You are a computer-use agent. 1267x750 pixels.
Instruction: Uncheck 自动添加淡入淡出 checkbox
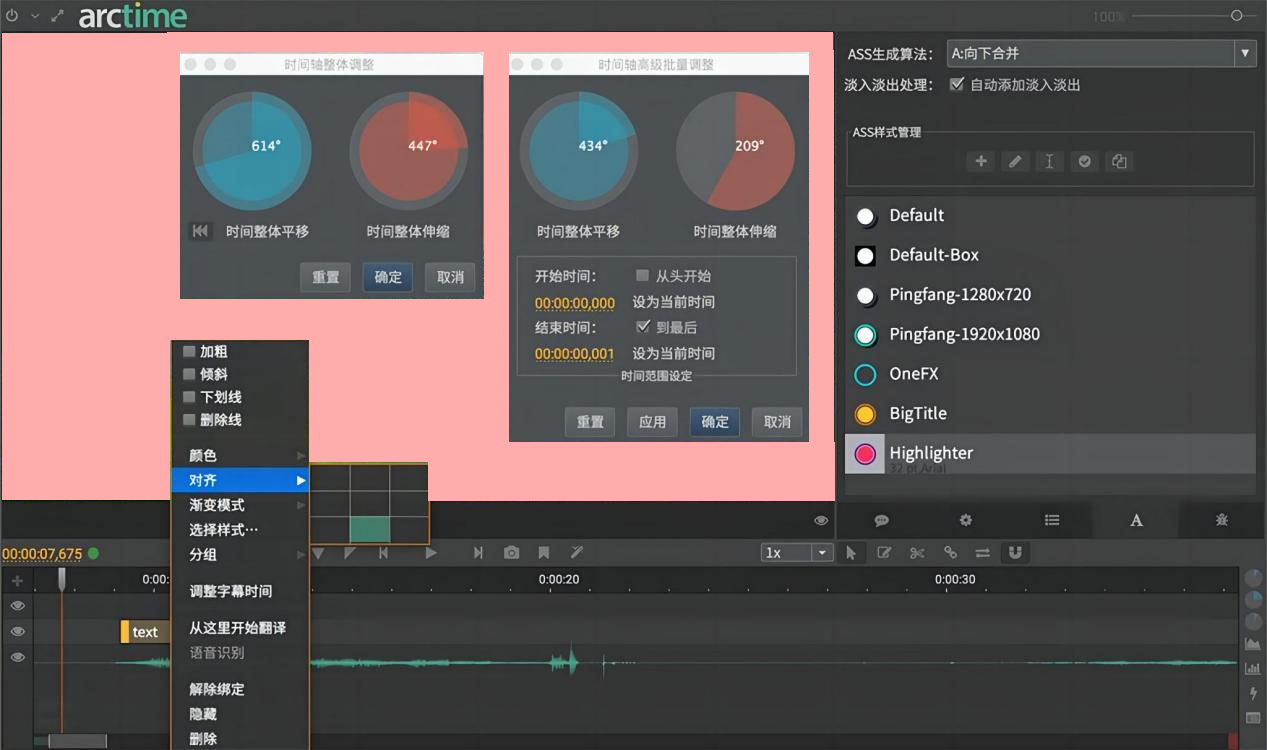(957, 85)
